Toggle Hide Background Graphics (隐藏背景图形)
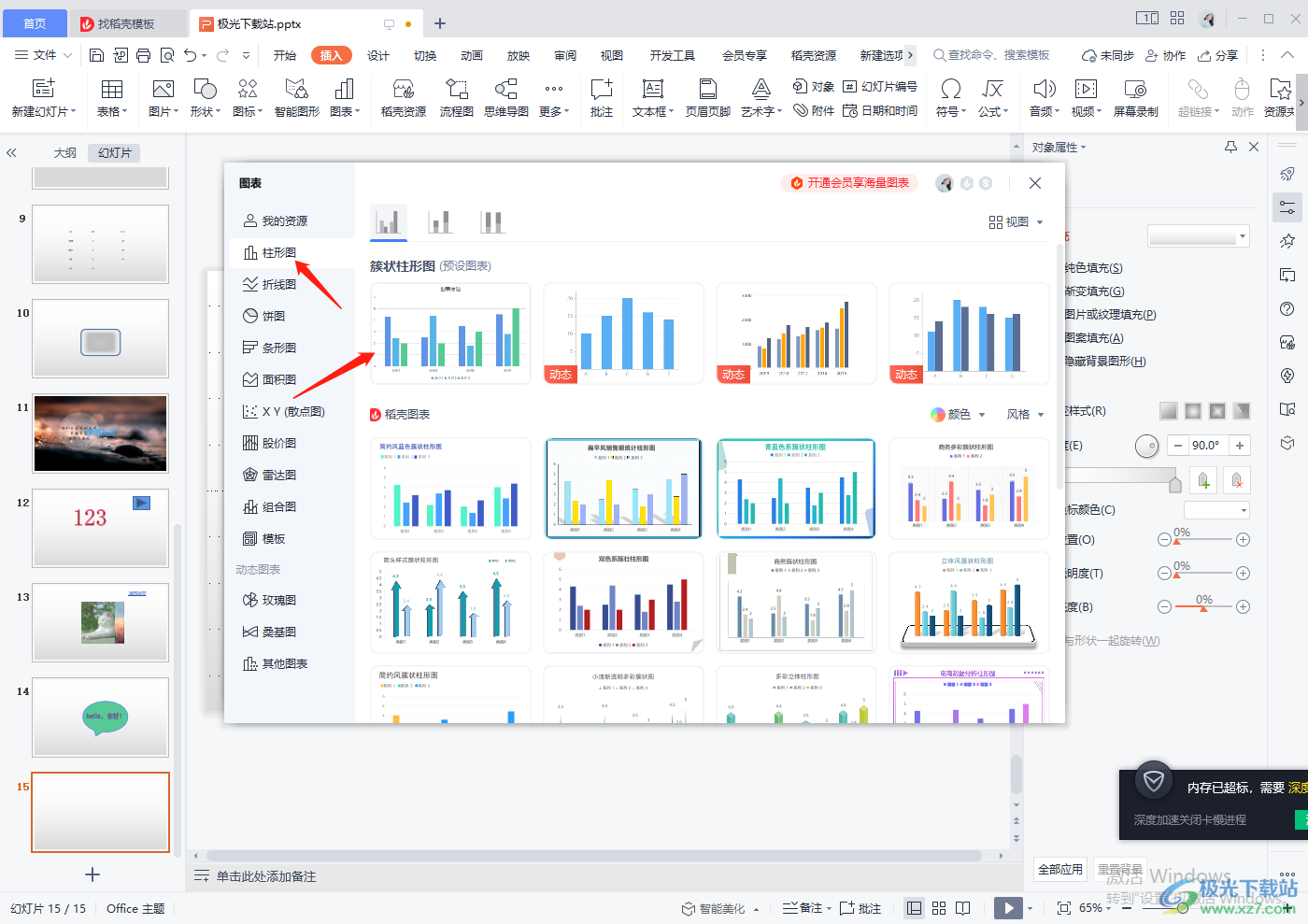 (x=1104, y=362)
